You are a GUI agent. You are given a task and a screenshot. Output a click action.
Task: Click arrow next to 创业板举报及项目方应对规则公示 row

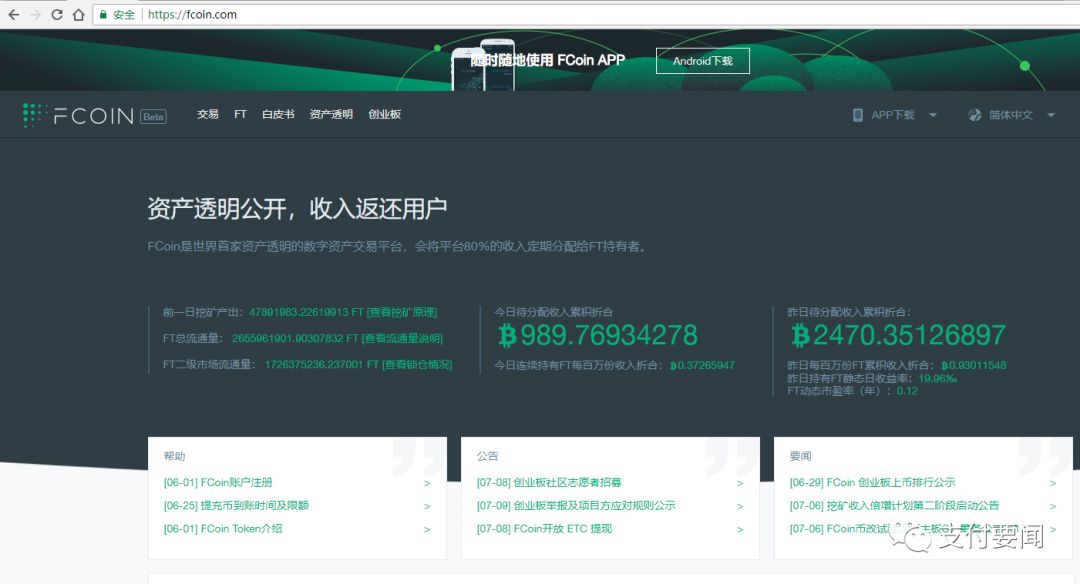740,506
